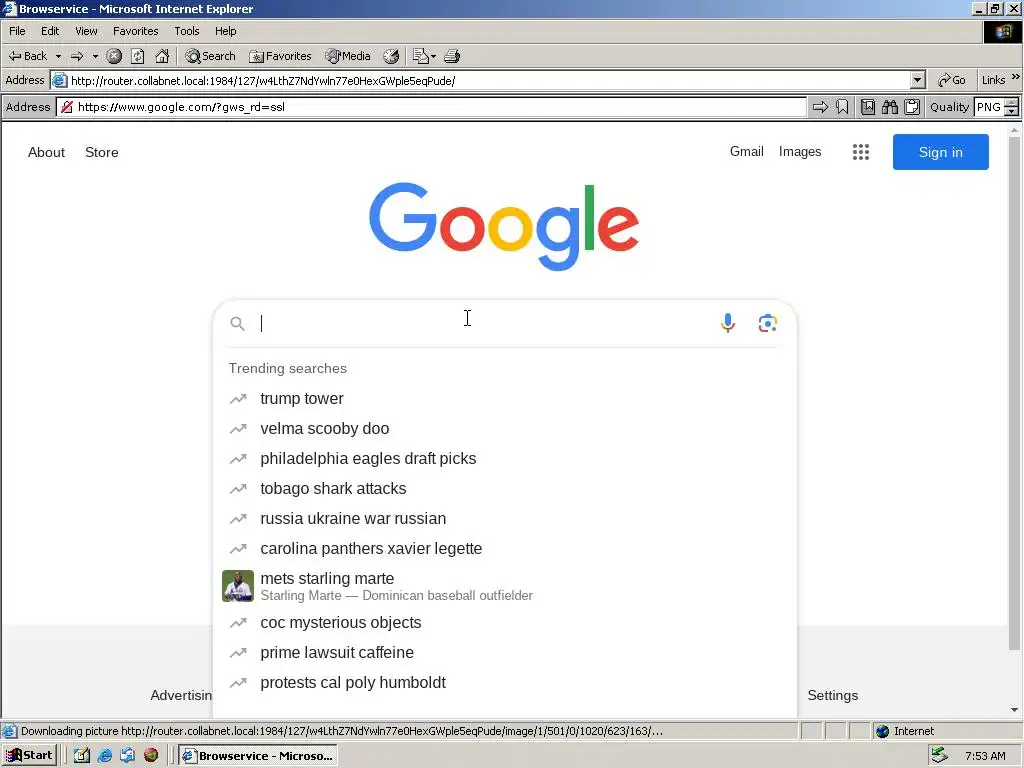1024x768 pixels.
Task: Open the Favorites pane from toolbar
Action: [280, 56]
